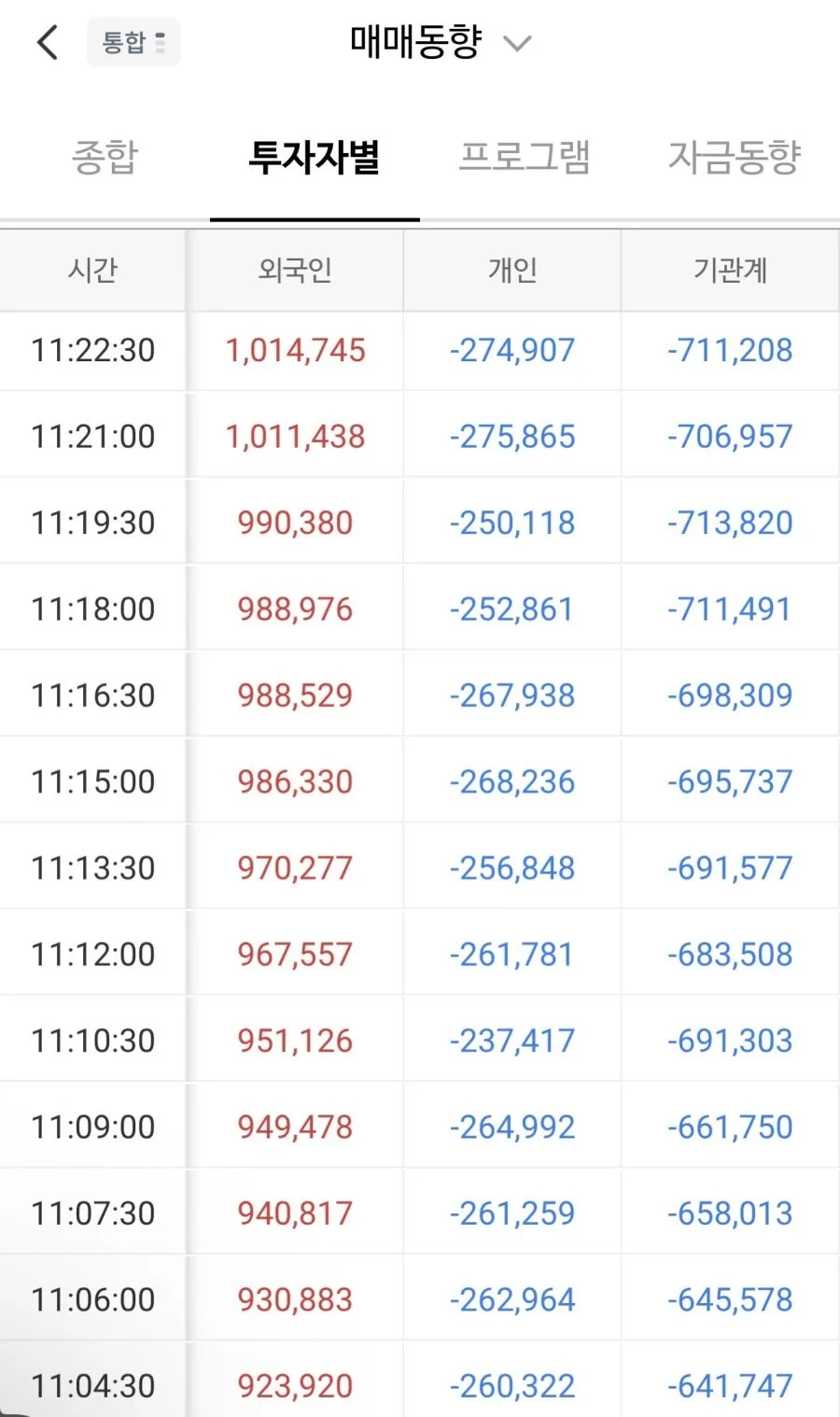
Task: Tap individual value -250,118
Action: [512, 523]
